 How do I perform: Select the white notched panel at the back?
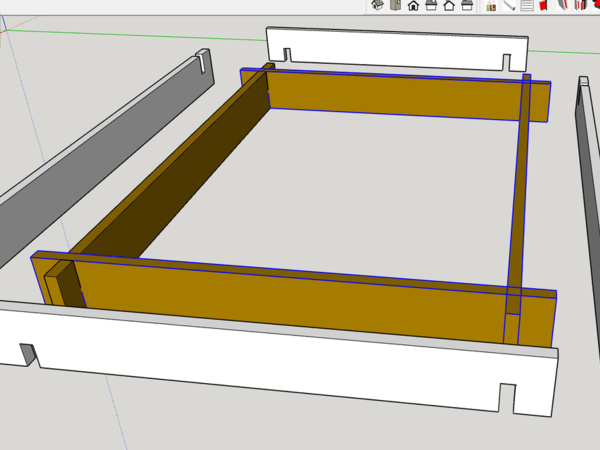(400, 48)
